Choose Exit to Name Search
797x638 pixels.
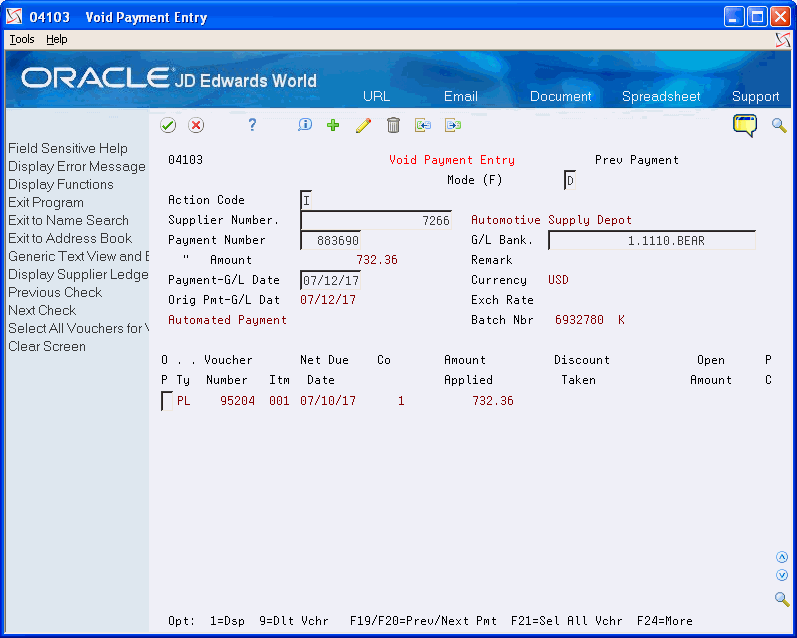coord(68,221)
